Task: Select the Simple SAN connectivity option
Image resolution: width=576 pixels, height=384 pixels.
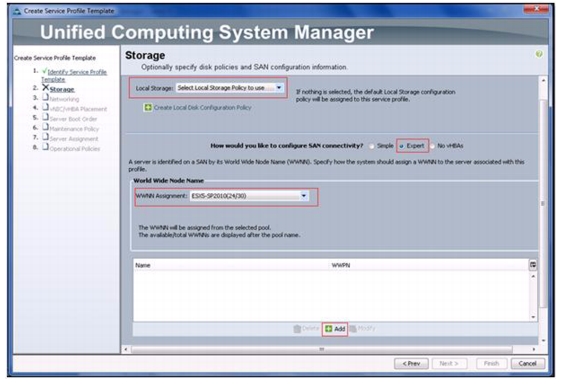Action: (372, 146)
